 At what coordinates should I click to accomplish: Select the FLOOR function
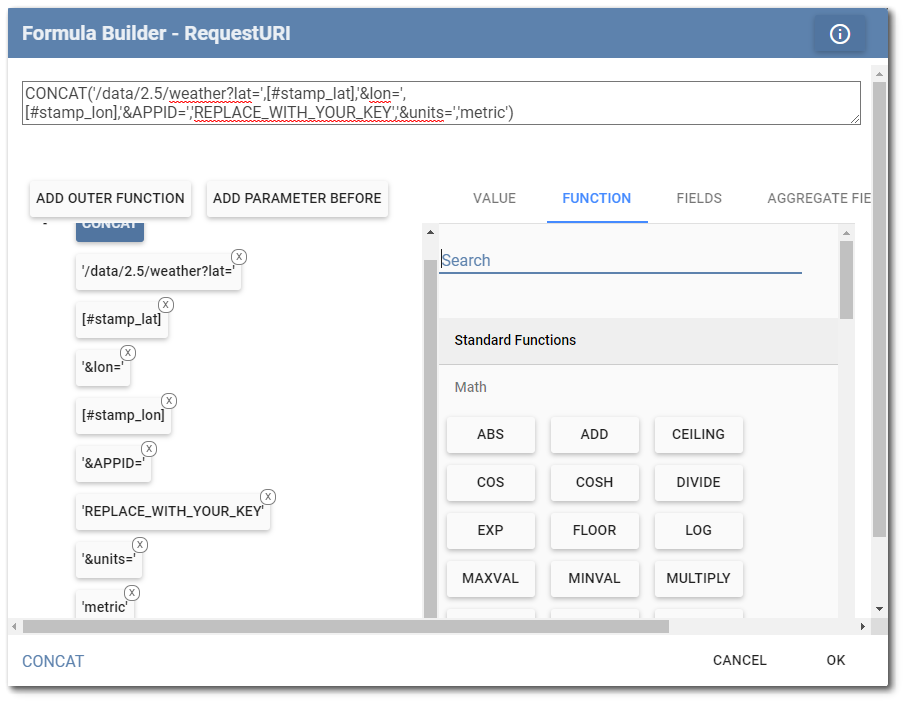594,530
